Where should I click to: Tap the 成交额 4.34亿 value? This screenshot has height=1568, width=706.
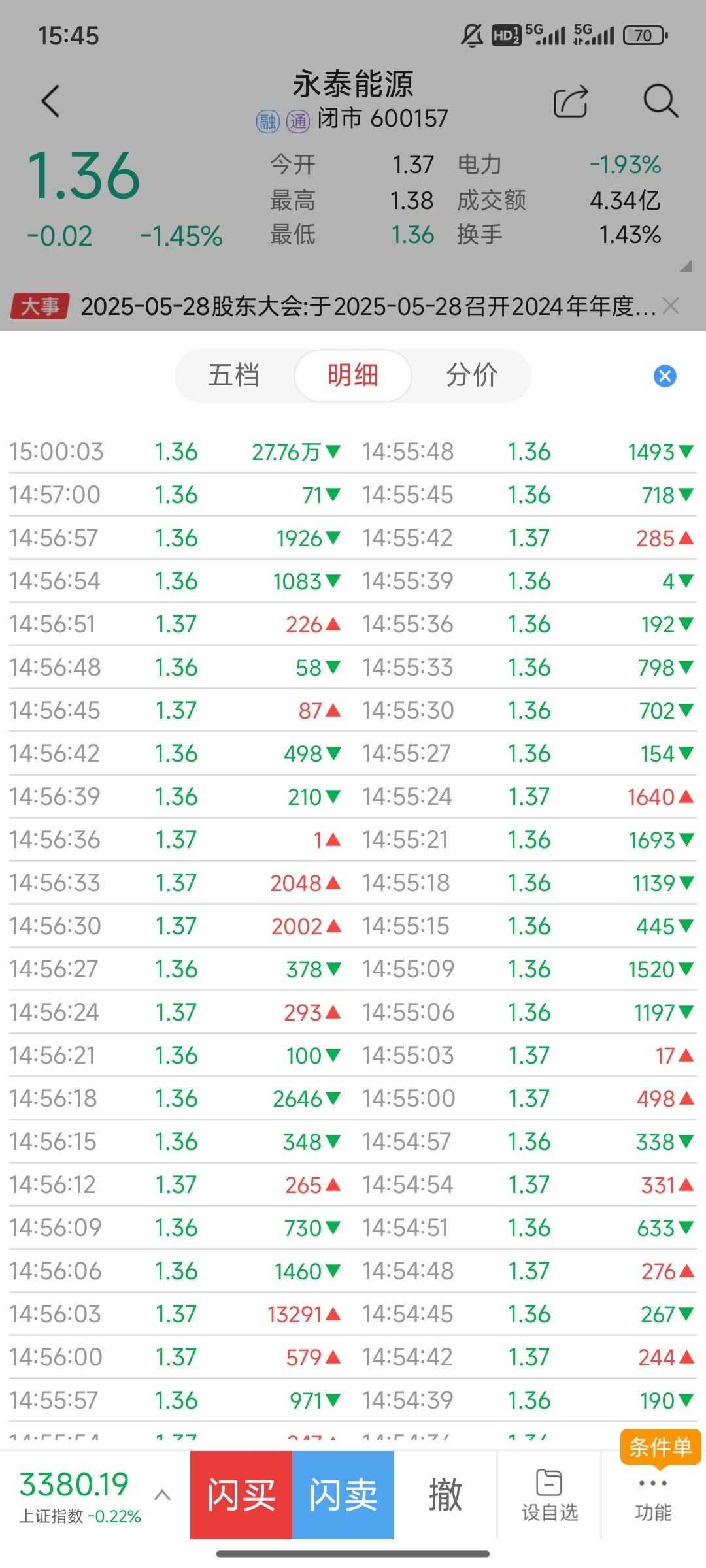point(625,201)
